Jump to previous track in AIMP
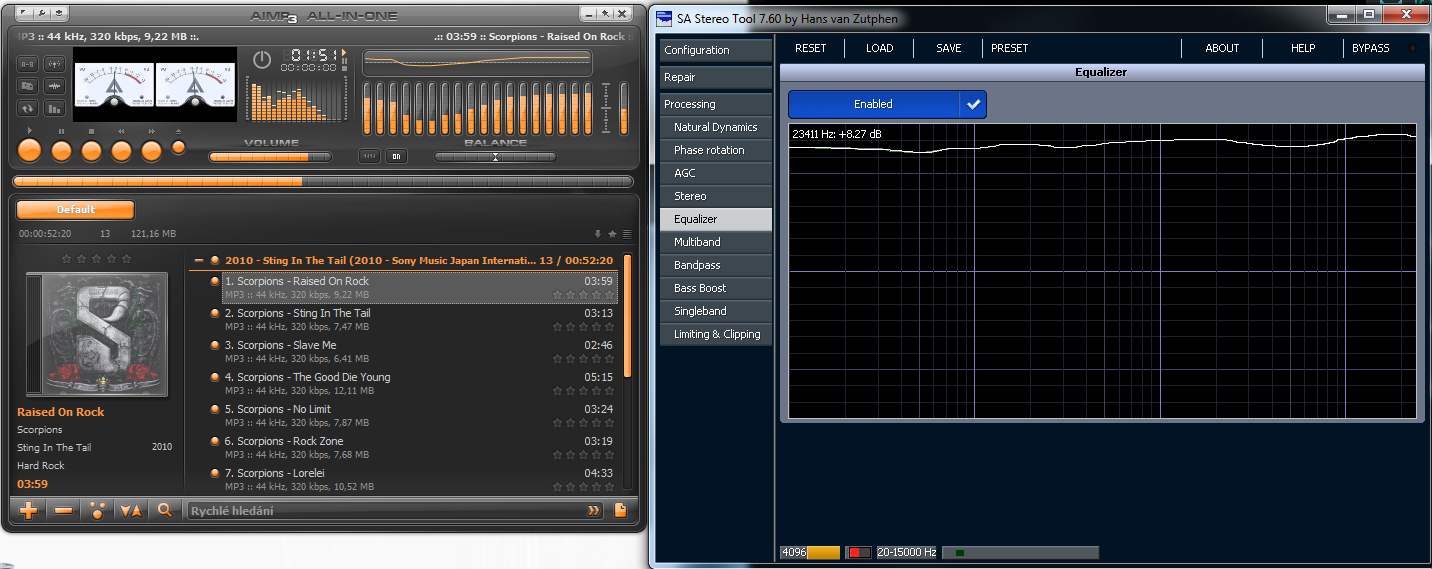The image size is (1432, 569). tap(121, 150)
